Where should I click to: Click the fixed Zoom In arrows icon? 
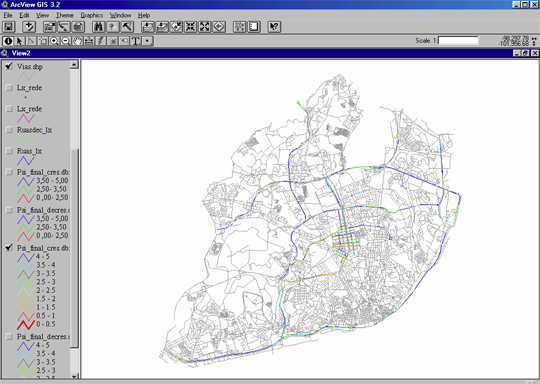190,27
